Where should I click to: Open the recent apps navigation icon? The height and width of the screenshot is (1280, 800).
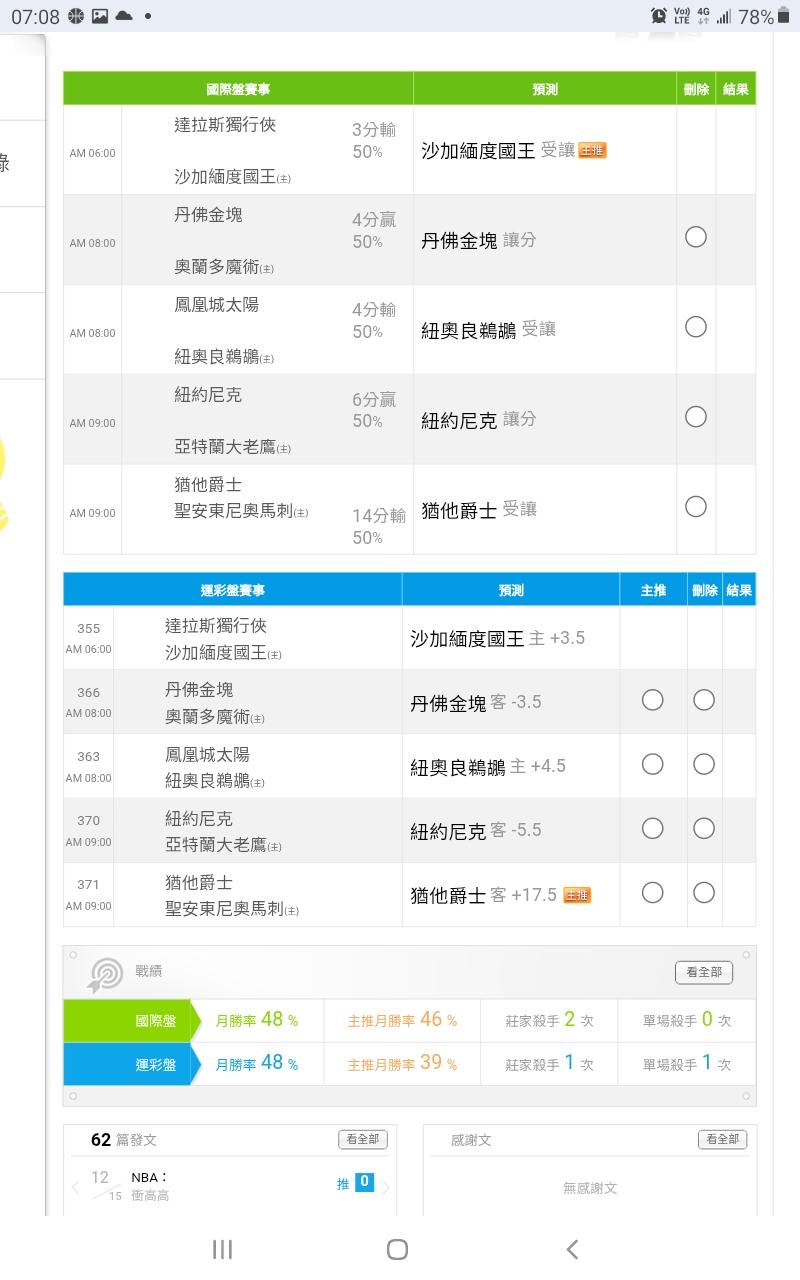222,1249
